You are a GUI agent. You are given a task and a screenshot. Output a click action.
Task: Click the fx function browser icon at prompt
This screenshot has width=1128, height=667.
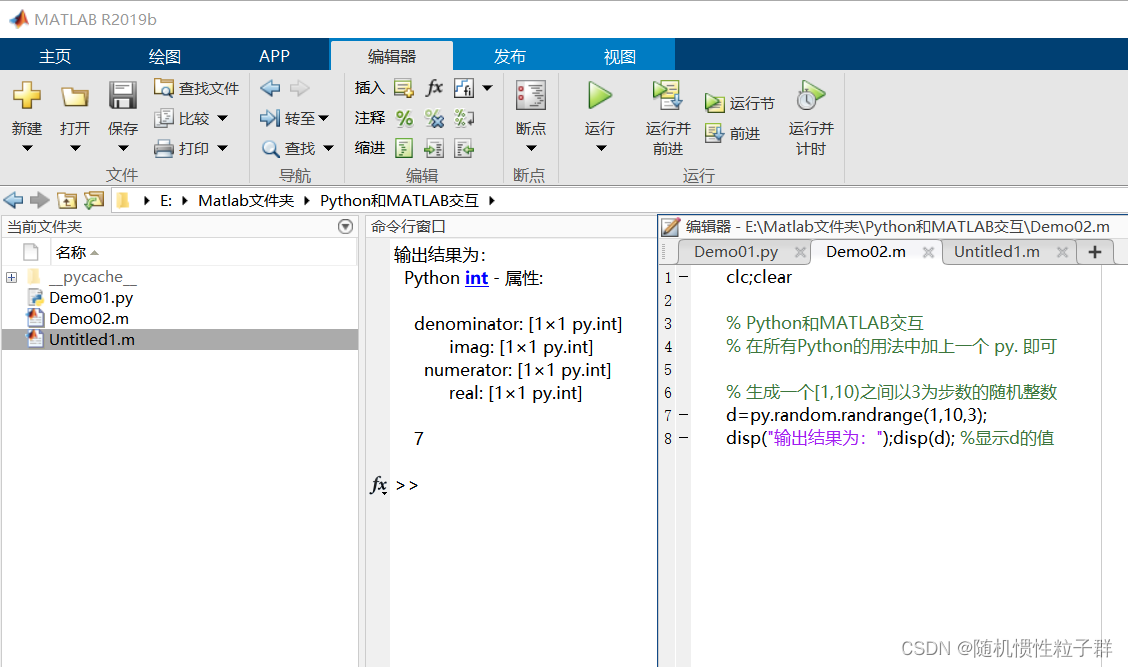(378, 485)
